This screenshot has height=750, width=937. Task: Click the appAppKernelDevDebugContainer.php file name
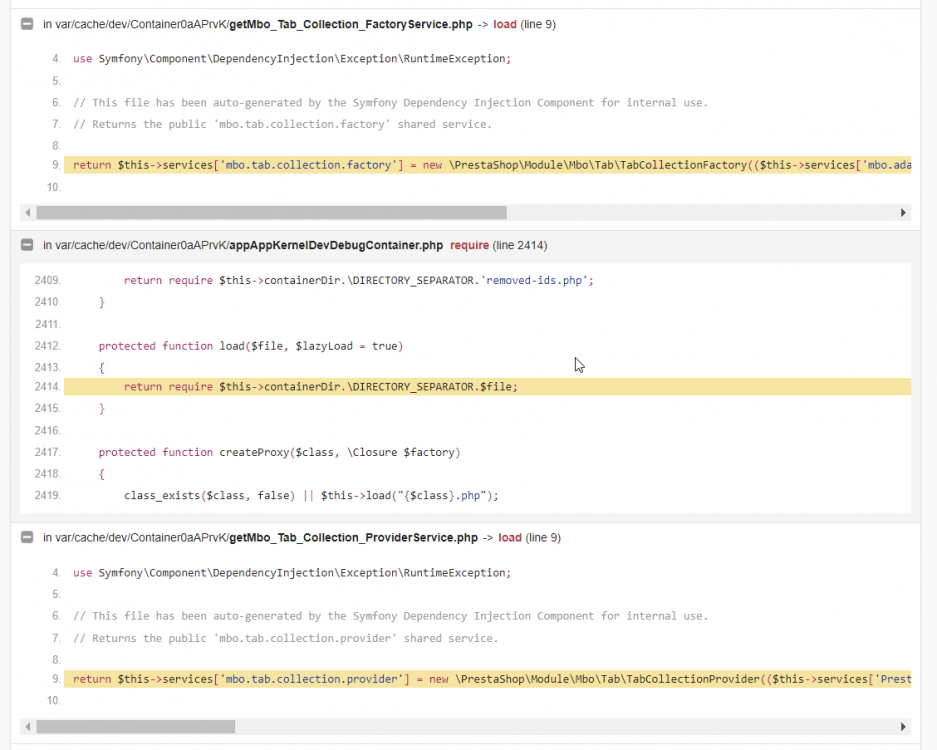pyautogui.click(x=336, y=245)
